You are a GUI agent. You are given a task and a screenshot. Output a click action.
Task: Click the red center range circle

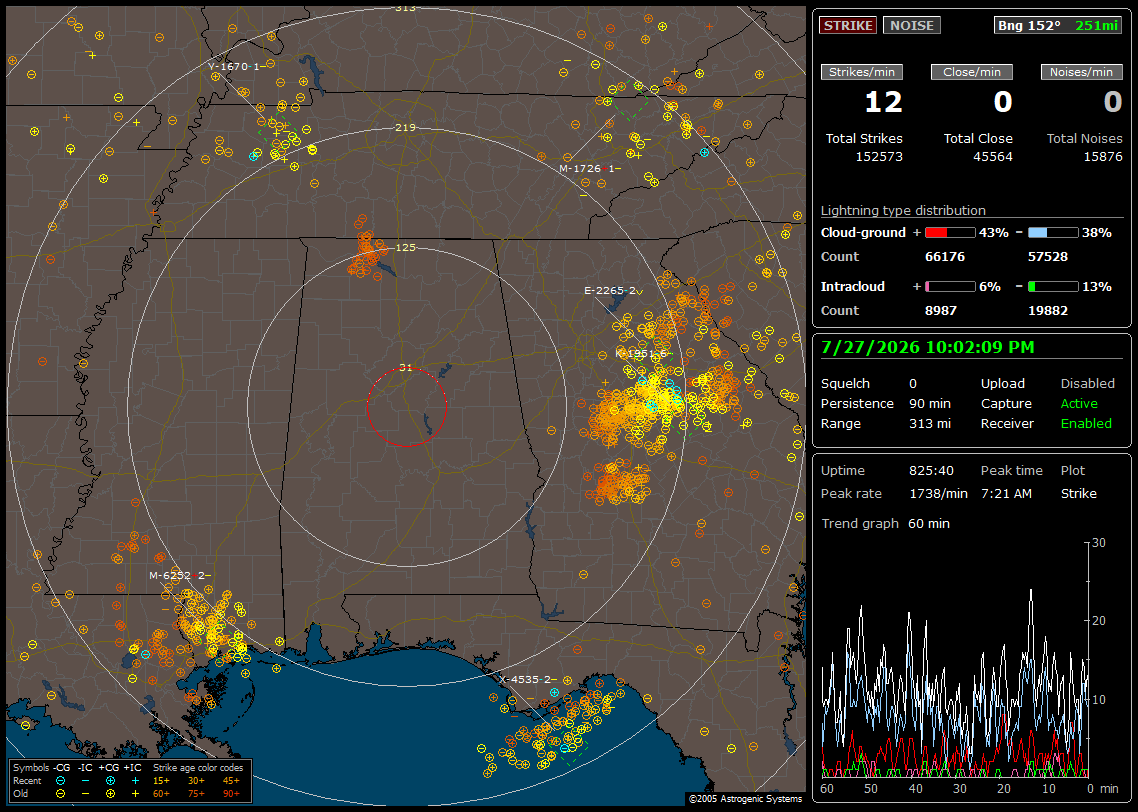point(406,407)
